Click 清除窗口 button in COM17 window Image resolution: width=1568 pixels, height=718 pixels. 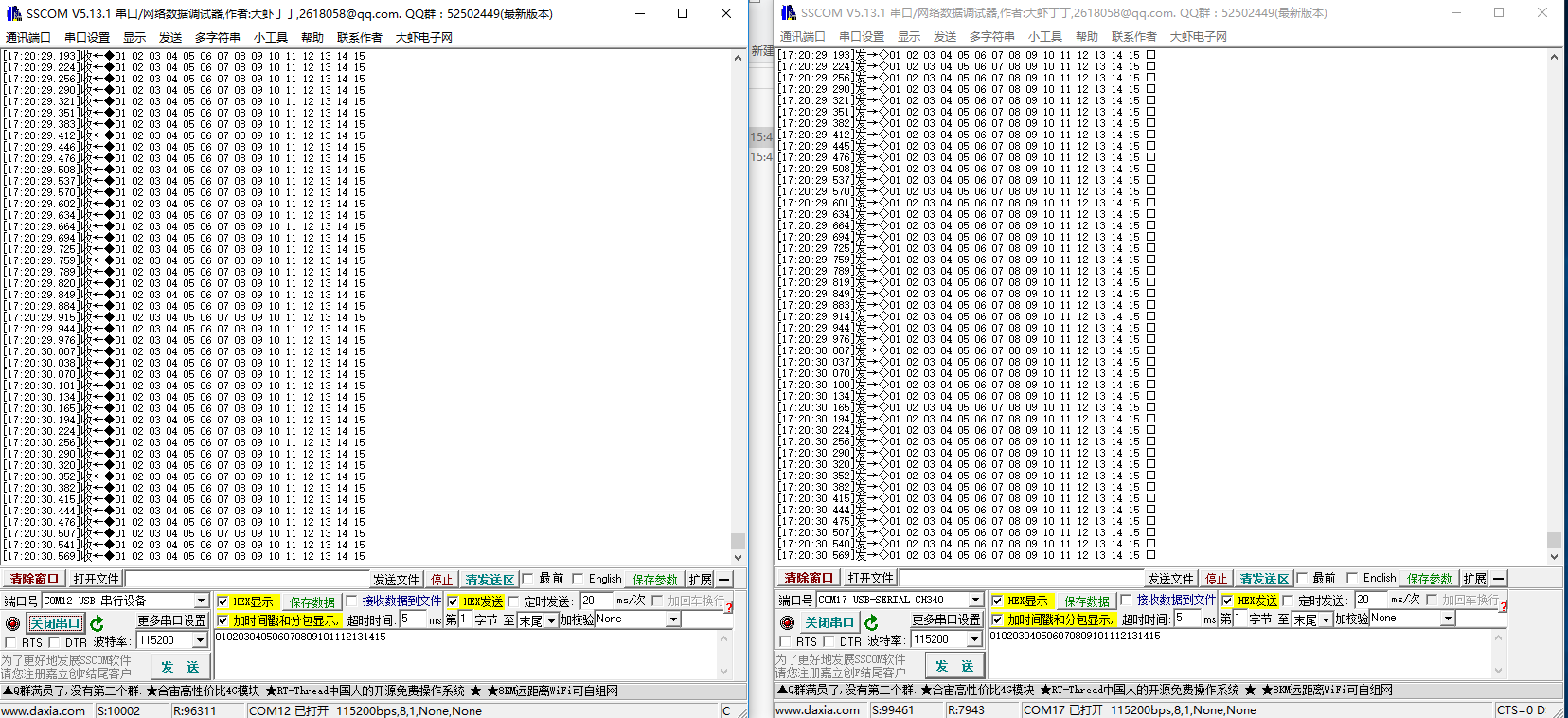[808, 578]
